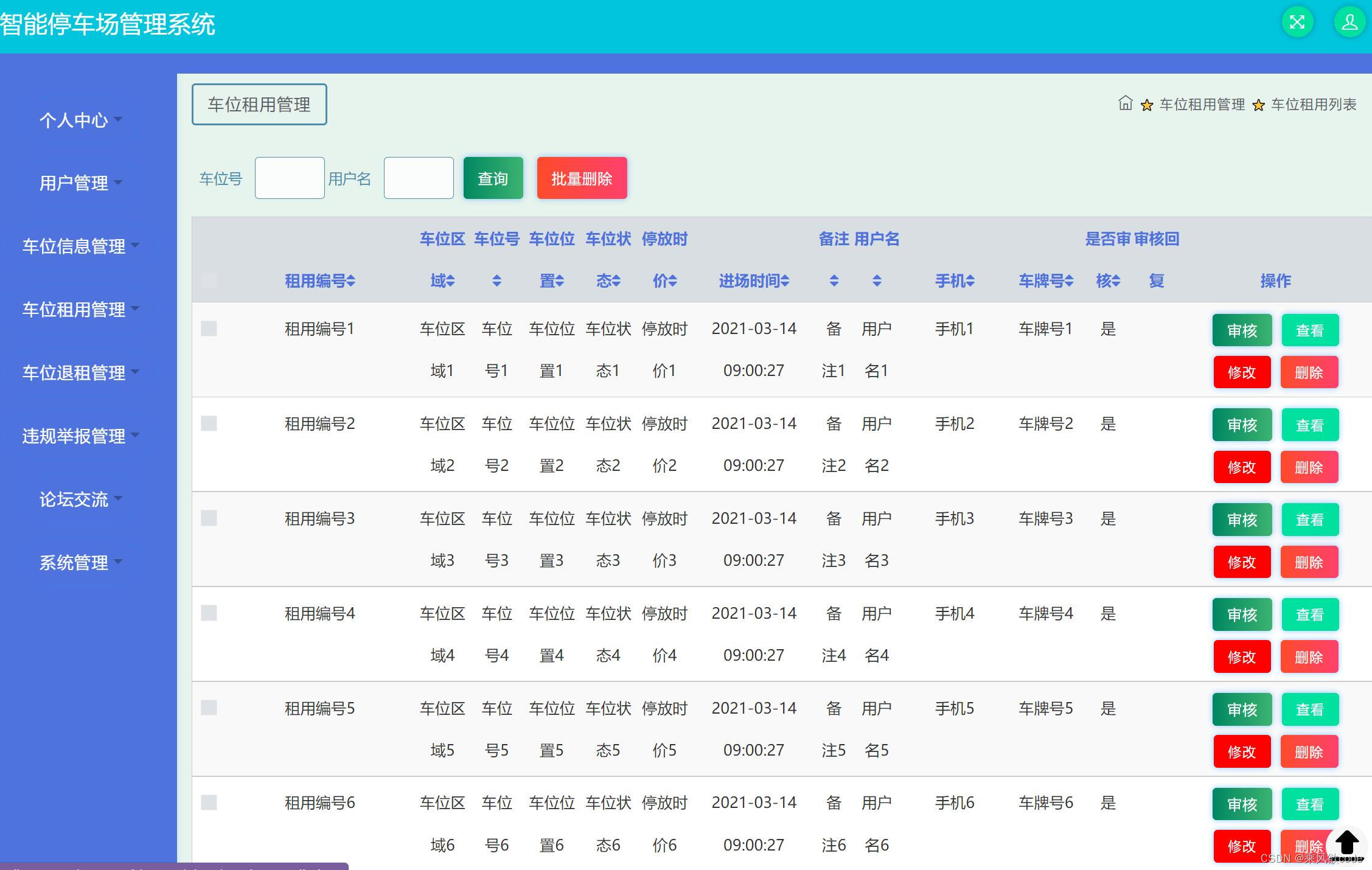
Task: Click the star icon beside 车位租用列表 breadcrumb
Action: pyautogui.click(x=1258, y=104)
